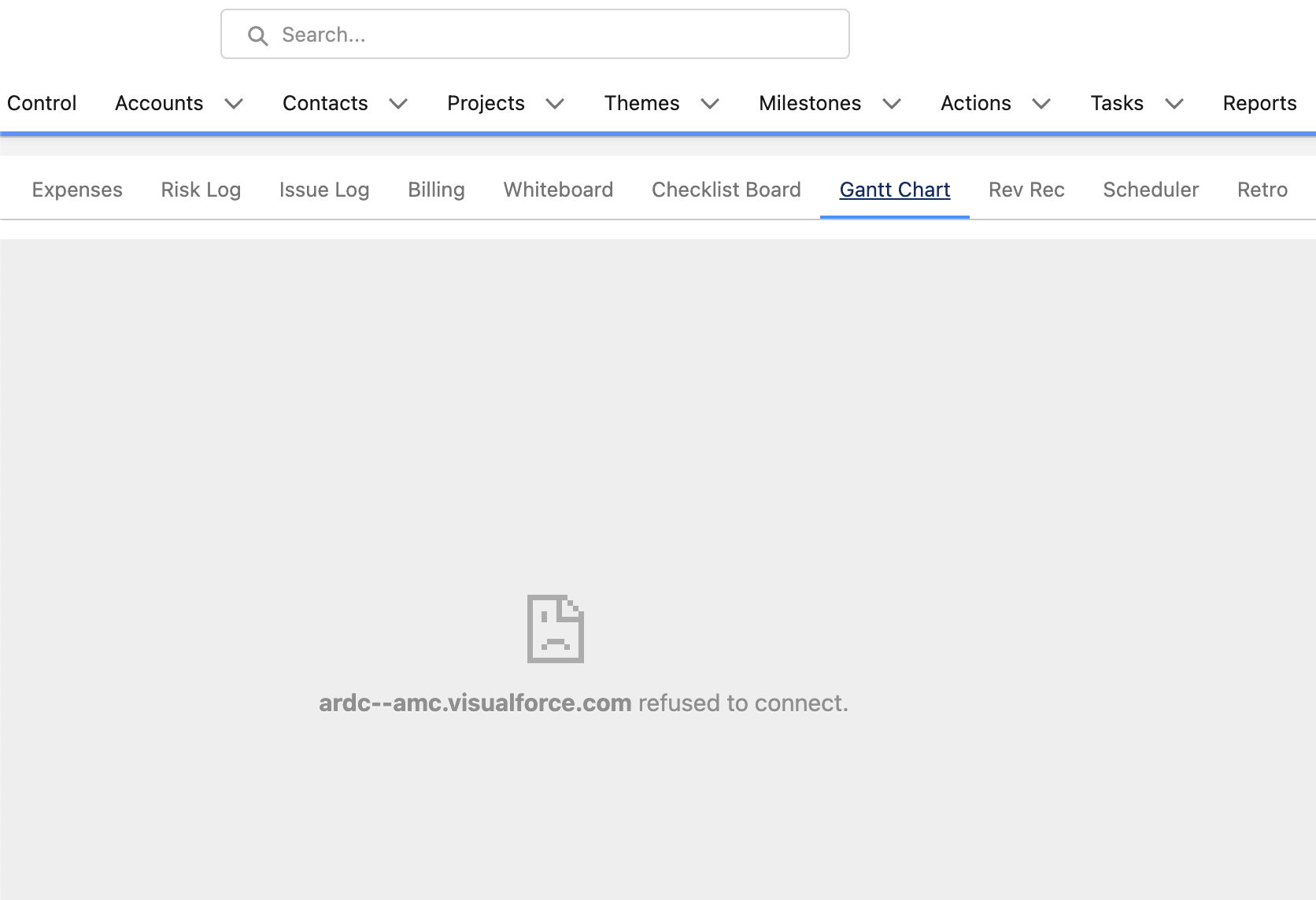Click inside the Search input field

535,34
